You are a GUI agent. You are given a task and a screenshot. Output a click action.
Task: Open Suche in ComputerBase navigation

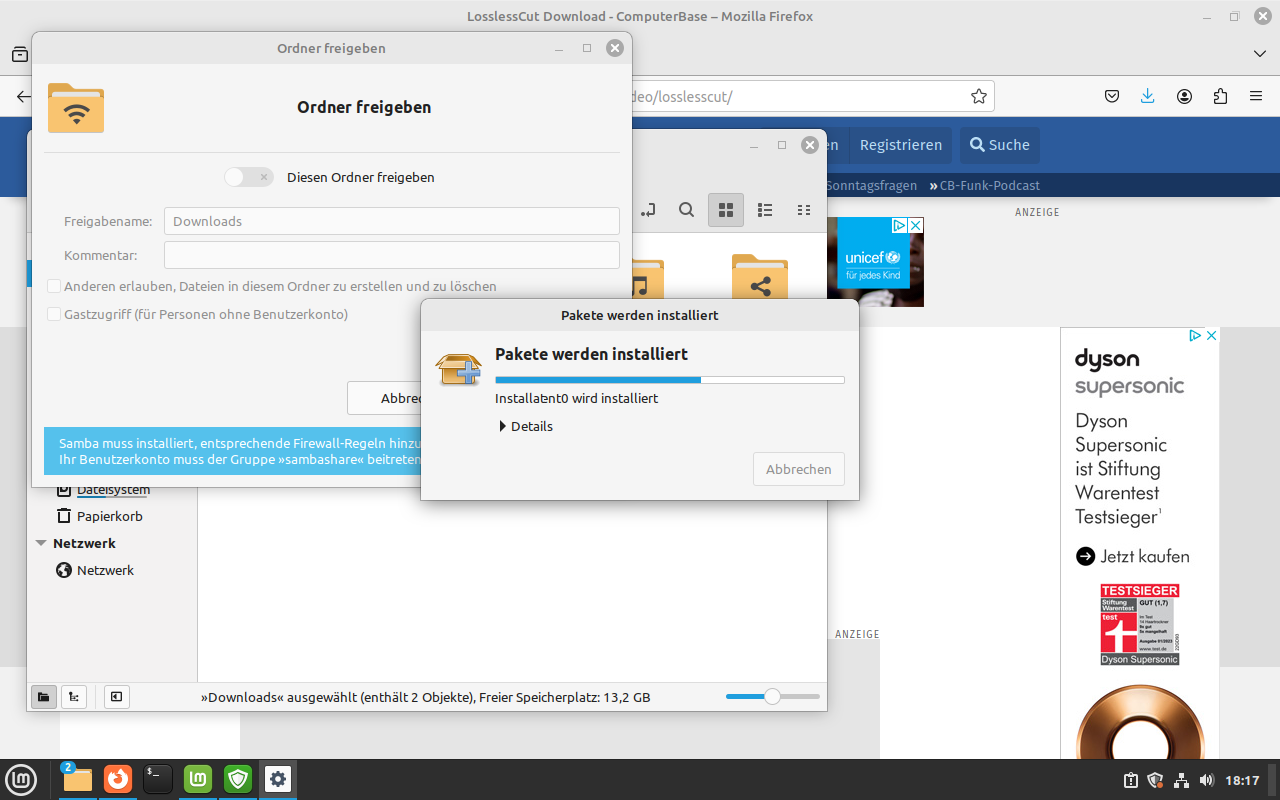pos(1000,145)
